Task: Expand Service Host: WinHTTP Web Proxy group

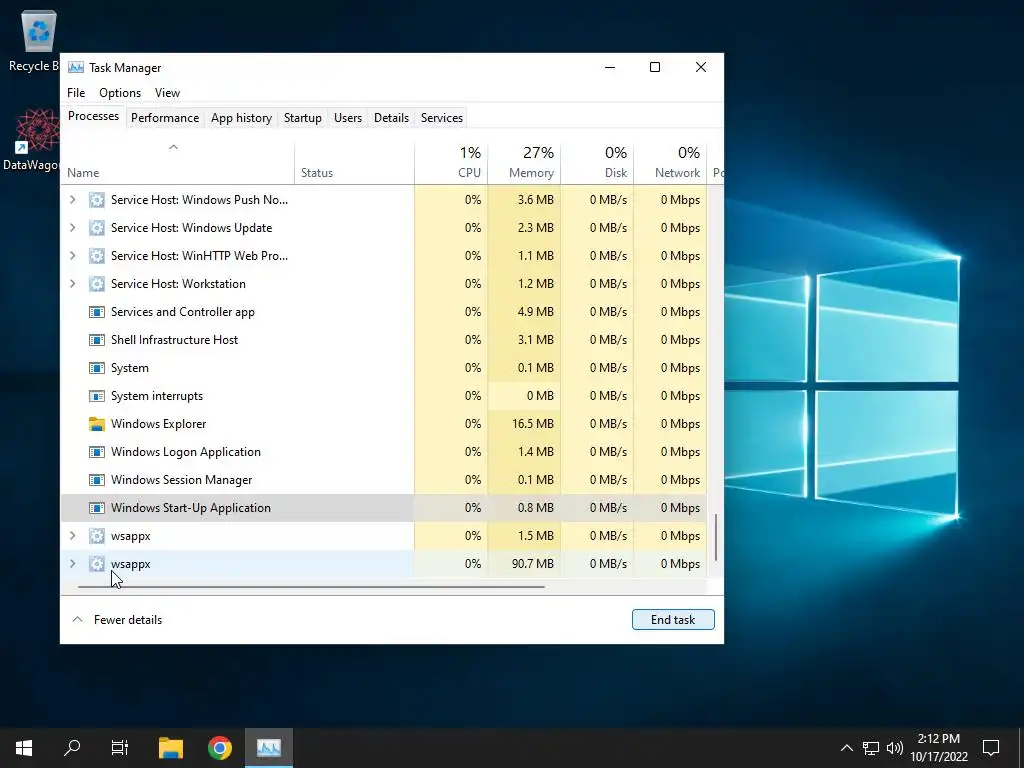Action: 72,256
